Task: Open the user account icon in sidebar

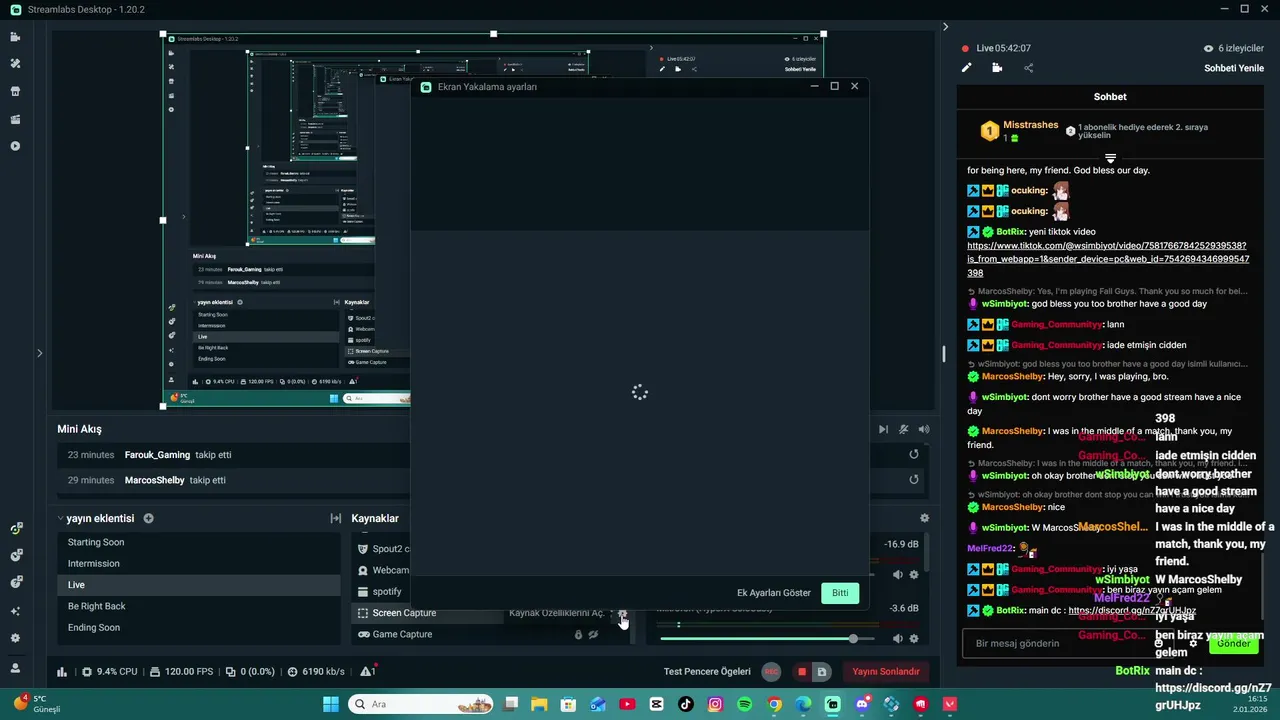Action: pyautogui.click(x=15, y=668)
